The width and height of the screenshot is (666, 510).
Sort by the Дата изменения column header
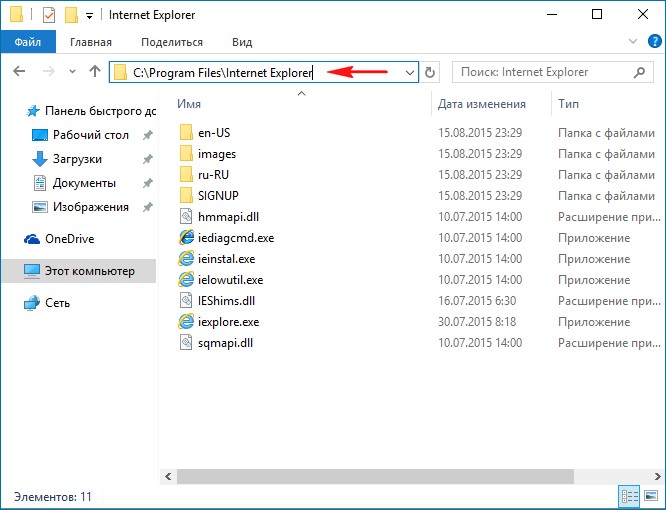(481, 104)
